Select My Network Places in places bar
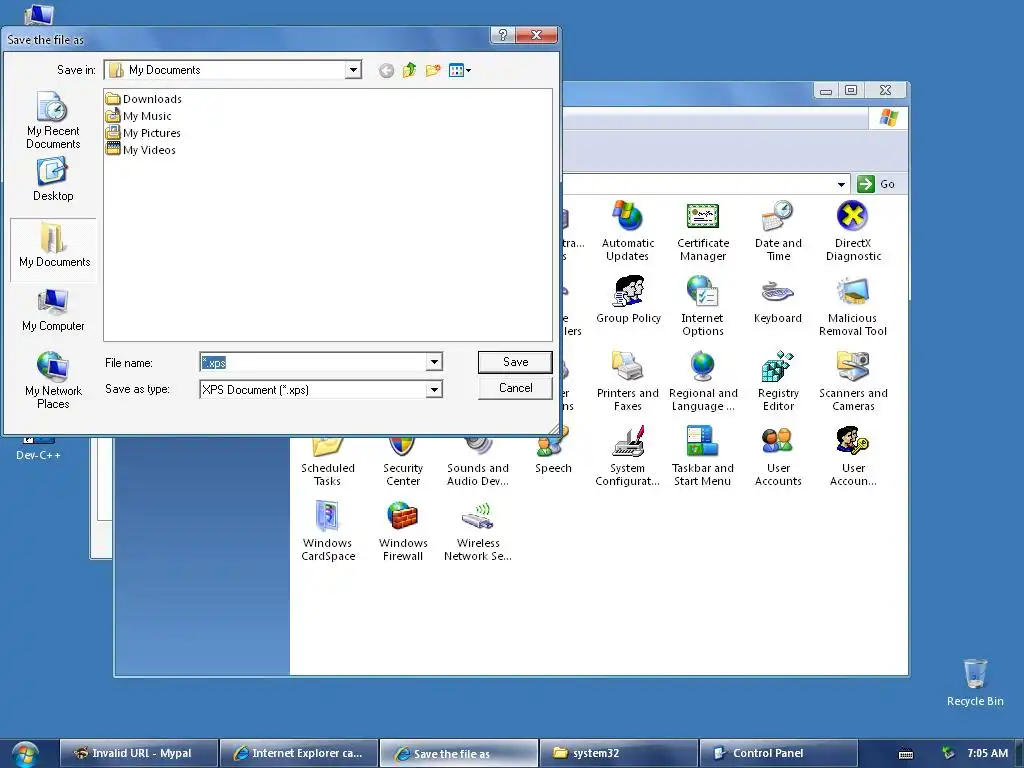Viewport: 1024px width, 768px height. click(x=53, y=381)
